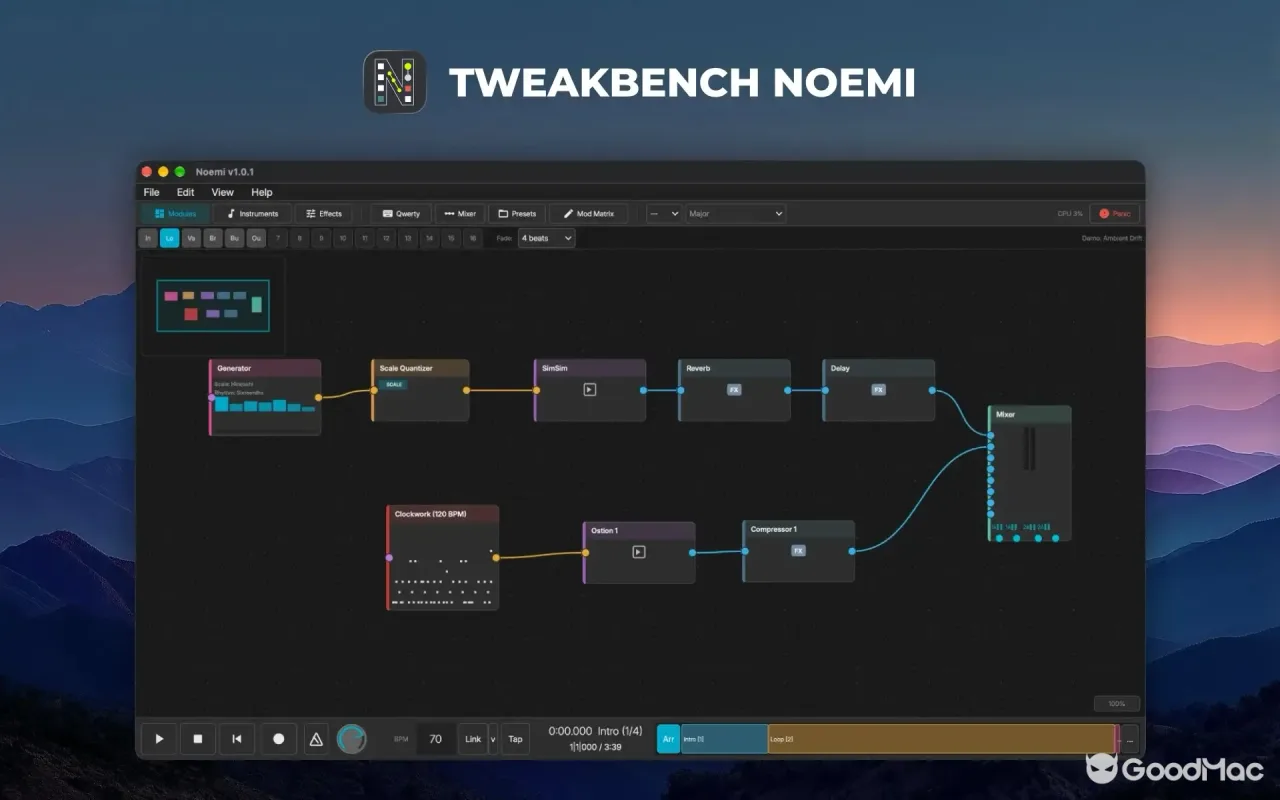
Task: Click the FX icon in Delay
Action: 878,390
